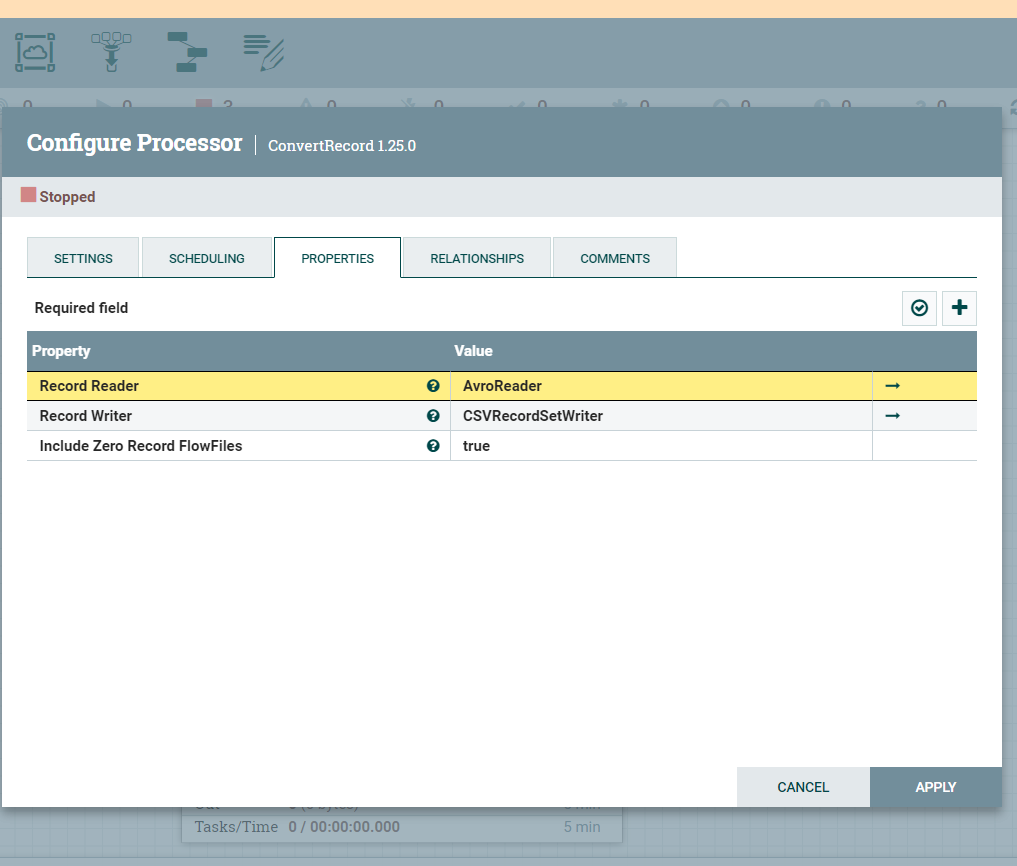Click the verify properties checkmark icon

click(919, 308)
